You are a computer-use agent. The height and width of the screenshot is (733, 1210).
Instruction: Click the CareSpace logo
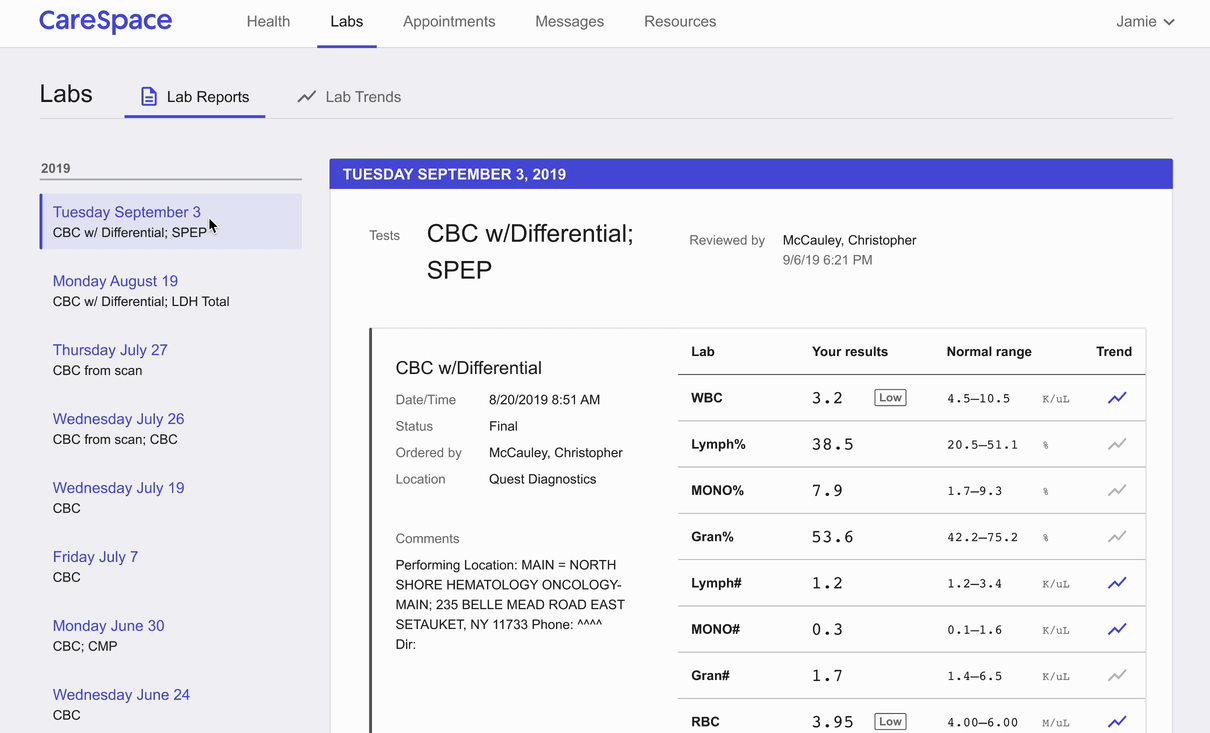105,21
